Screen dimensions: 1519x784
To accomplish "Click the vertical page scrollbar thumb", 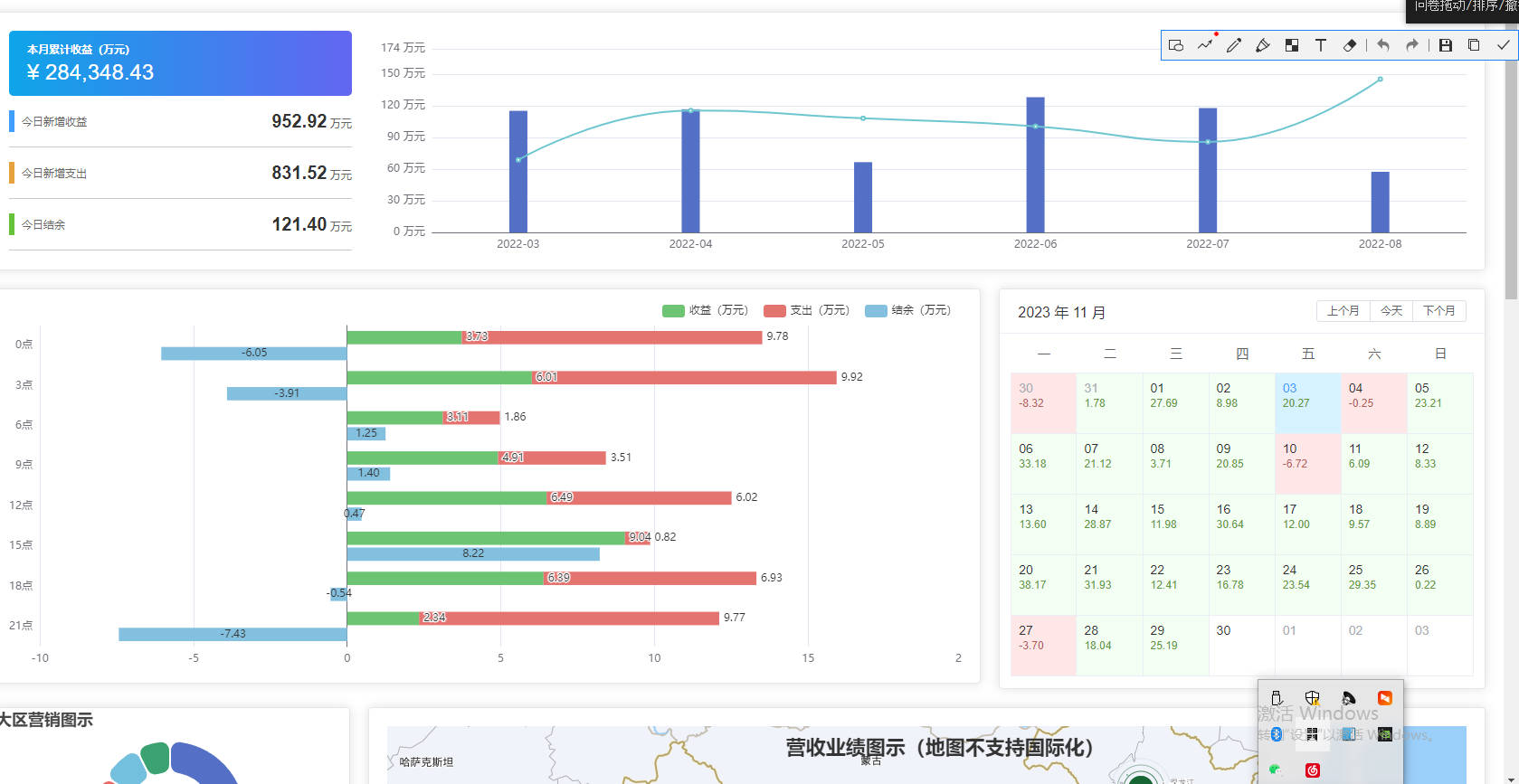I will click(1511, 163).
